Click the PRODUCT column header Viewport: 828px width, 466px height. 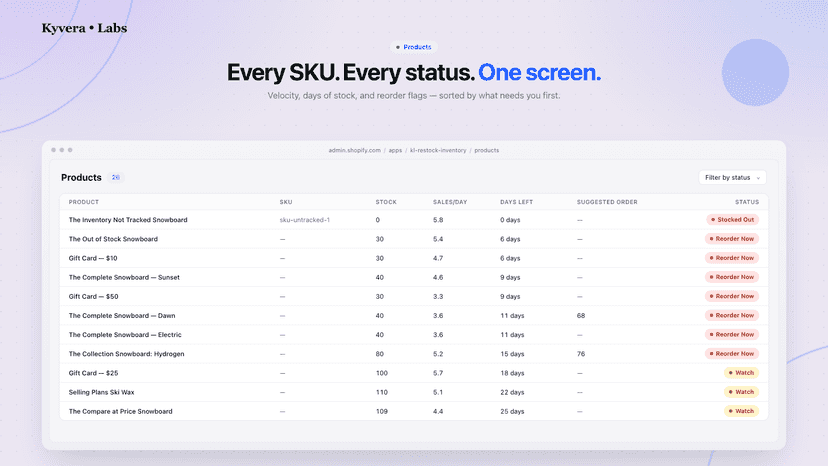coord(83,202)
